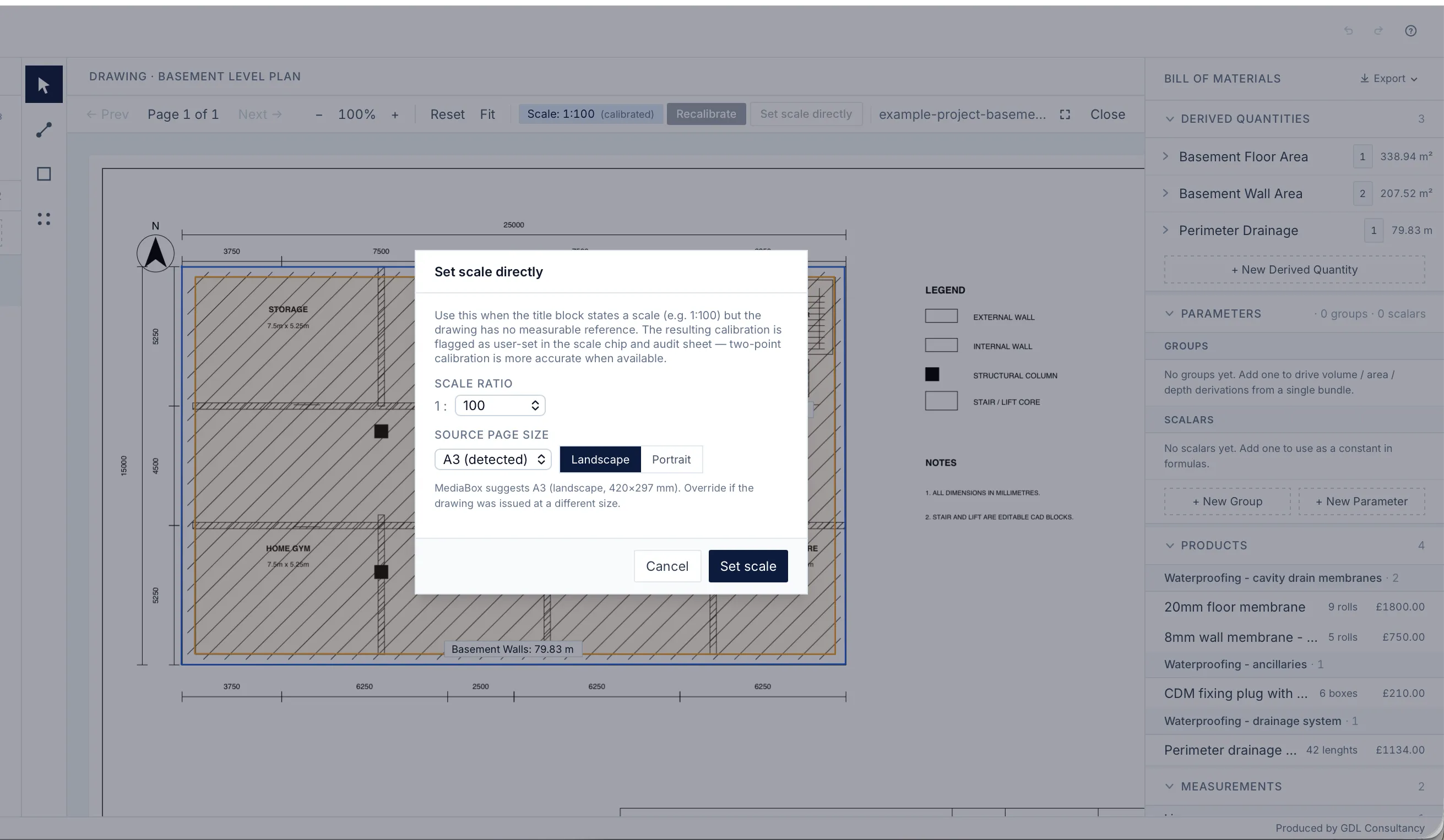This screenshot has height=840, width=1444.
Task: Click the count badge 2 on Basement Wall Area
Action: (1362, 194)
